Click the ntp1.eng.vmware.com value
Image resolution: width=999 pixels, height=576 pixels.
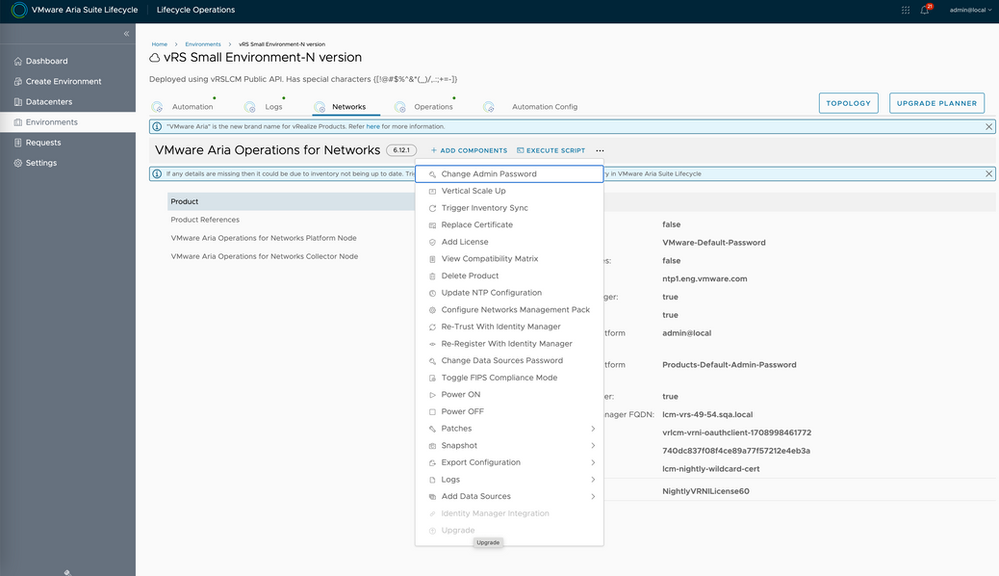(705, 279)
